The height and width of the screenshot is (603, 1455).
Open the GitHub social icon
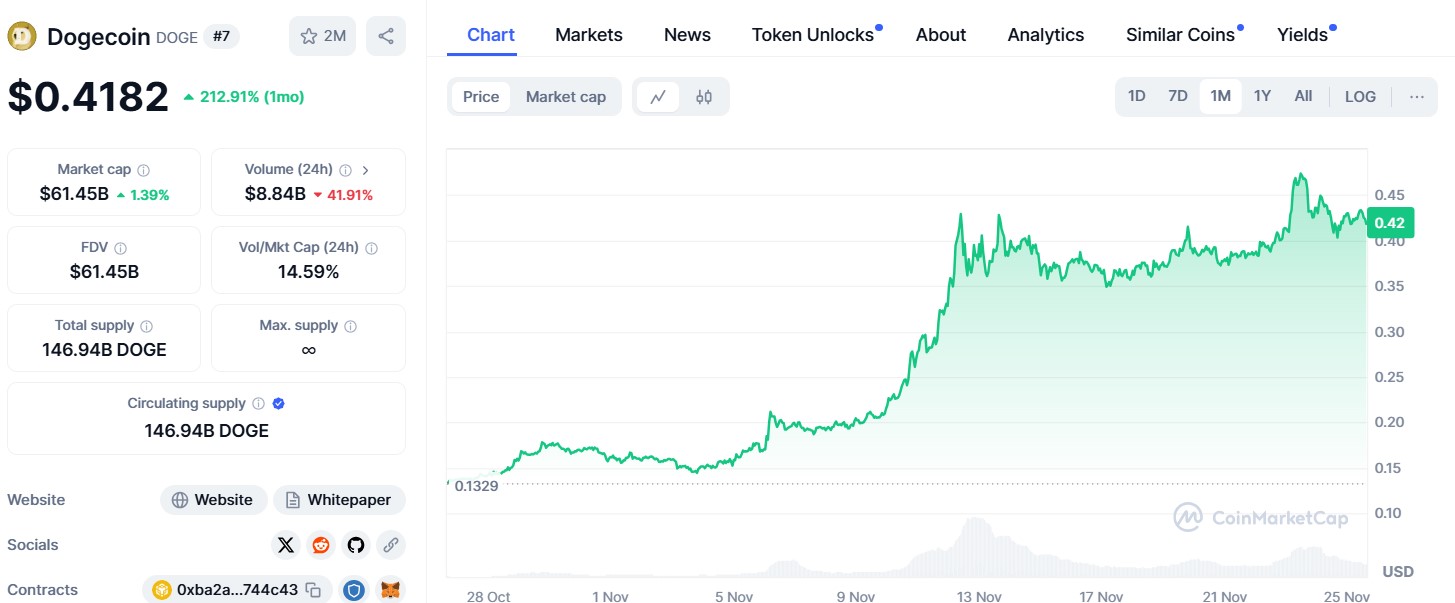[356, 545]
